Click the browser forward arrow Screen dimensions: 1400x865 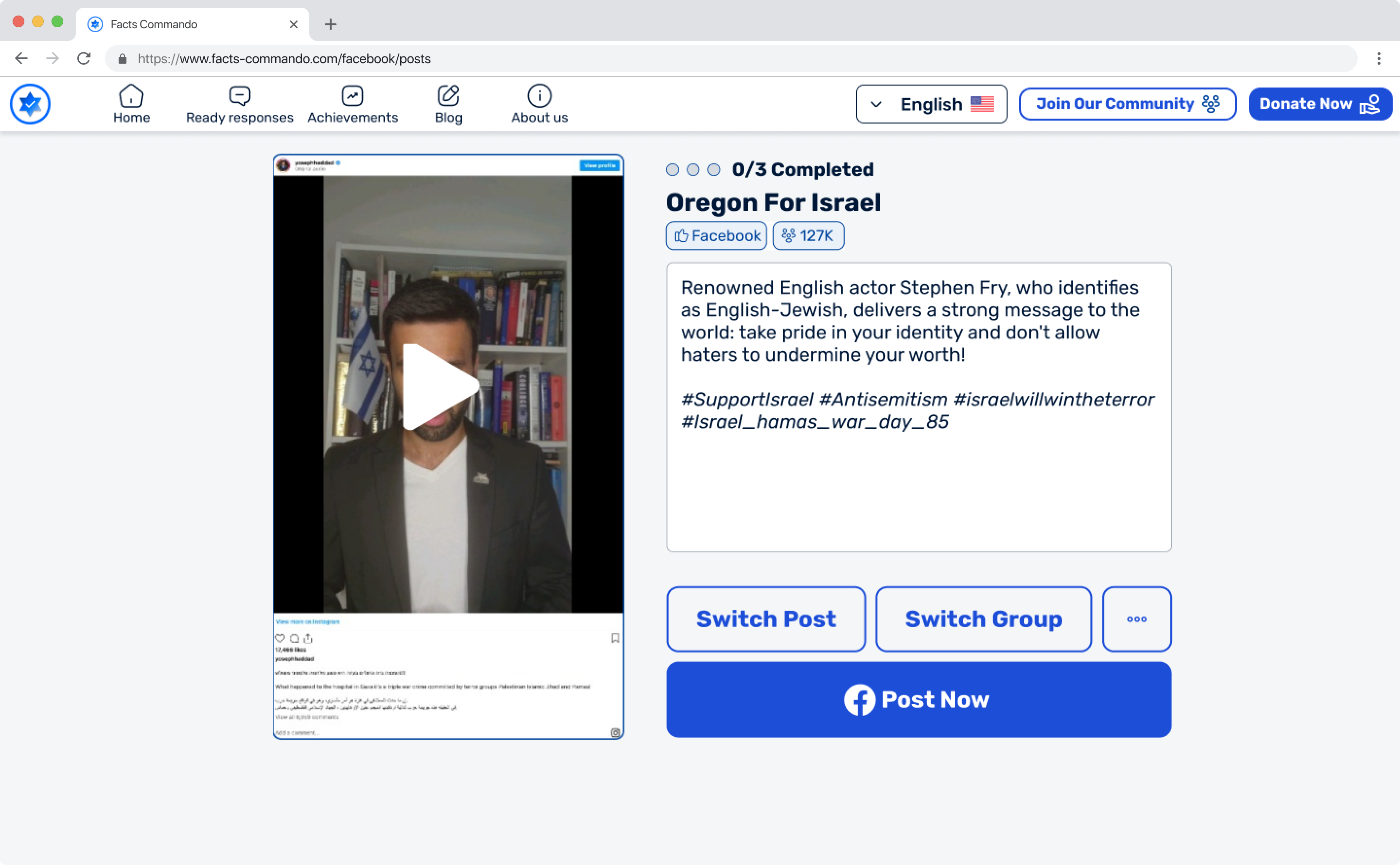tap(53, 58)
